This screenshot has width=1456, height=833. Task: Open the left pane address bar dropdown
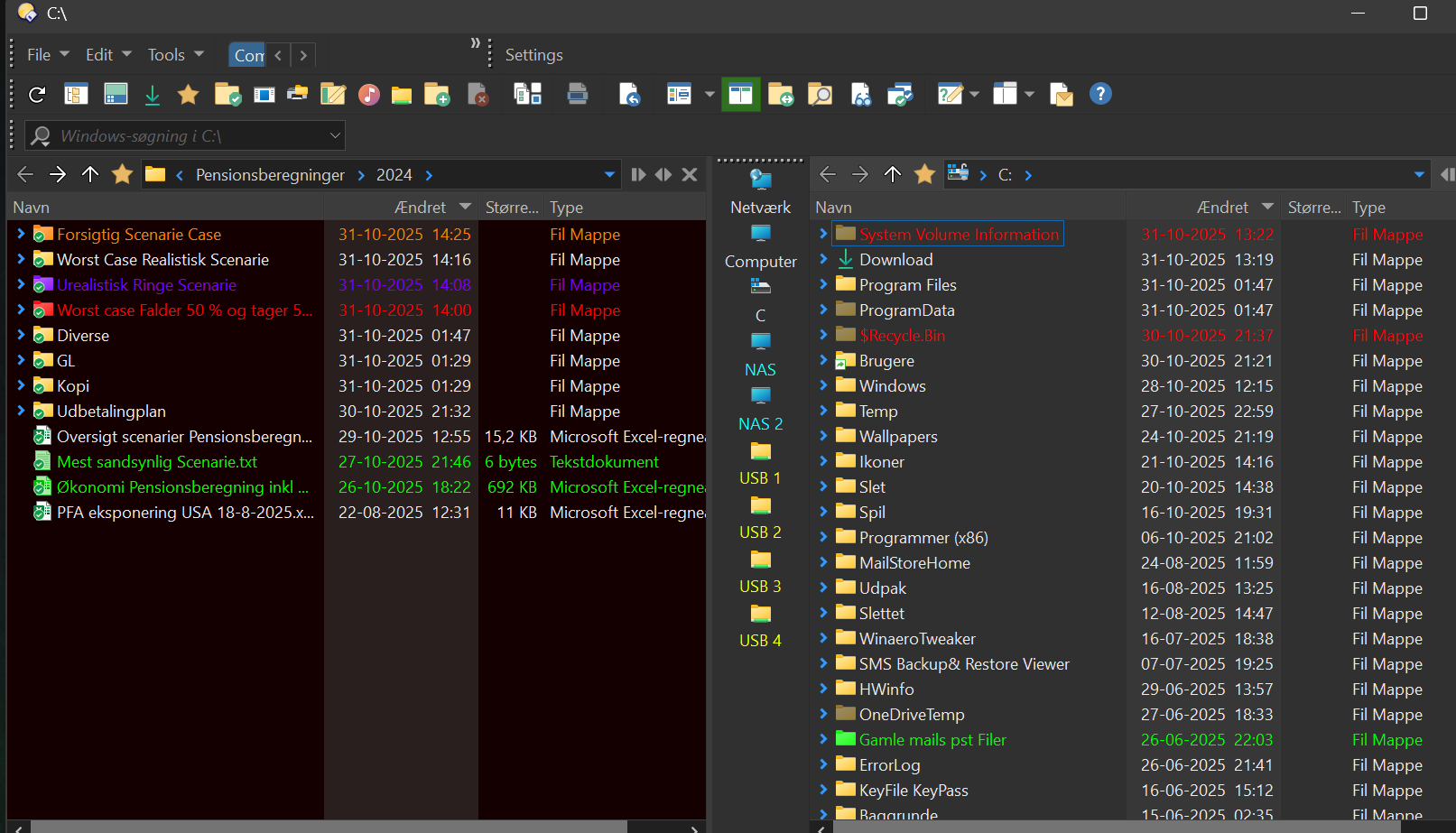pos(609,174)
